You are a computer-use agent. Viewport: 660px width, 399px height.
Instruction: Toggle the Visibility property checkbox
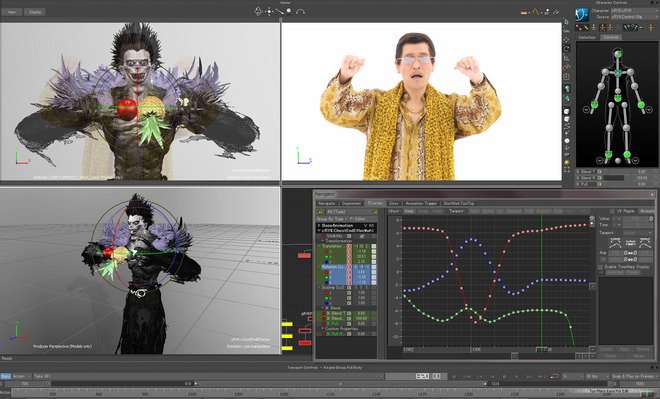click(362, 236)
